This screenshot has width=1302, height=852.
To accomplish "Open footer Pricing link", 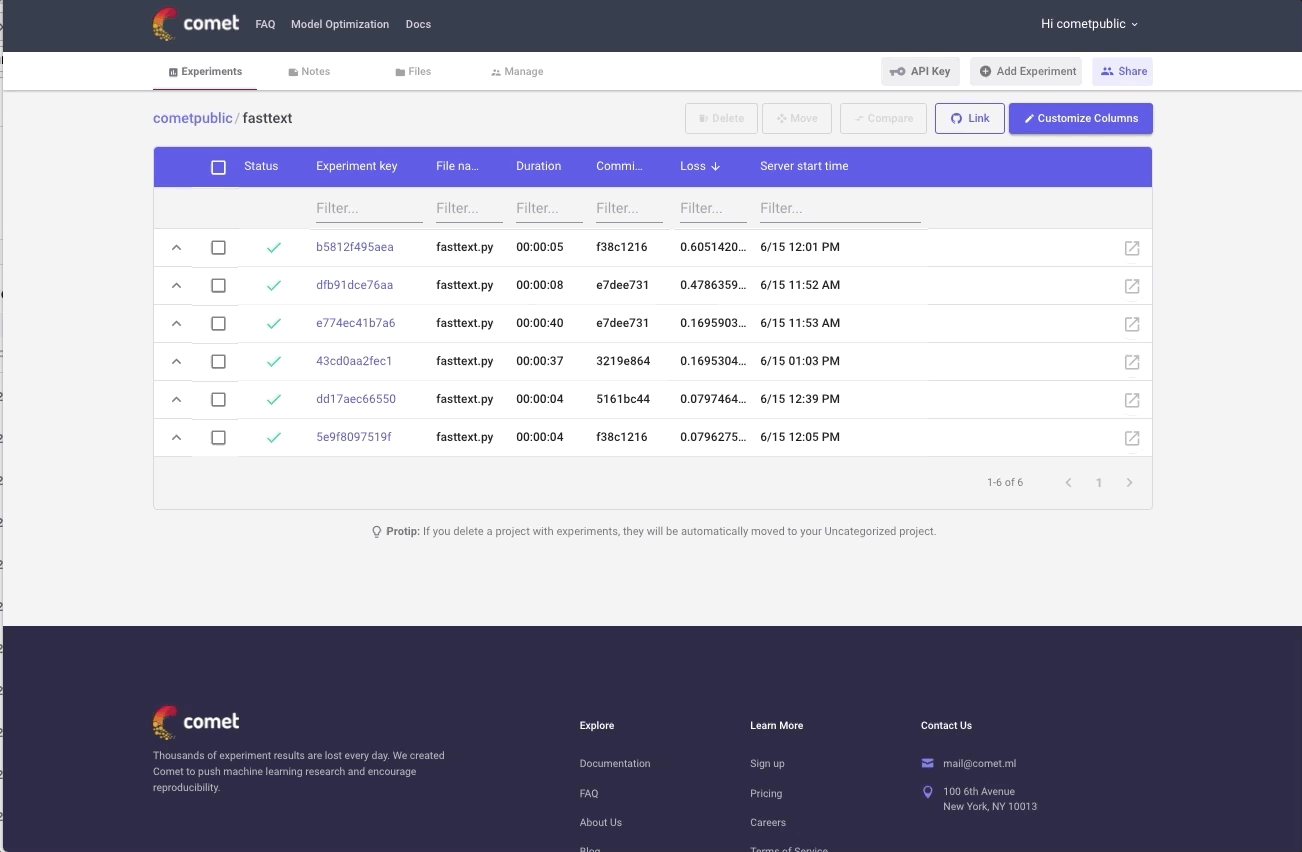I will 766,793.
